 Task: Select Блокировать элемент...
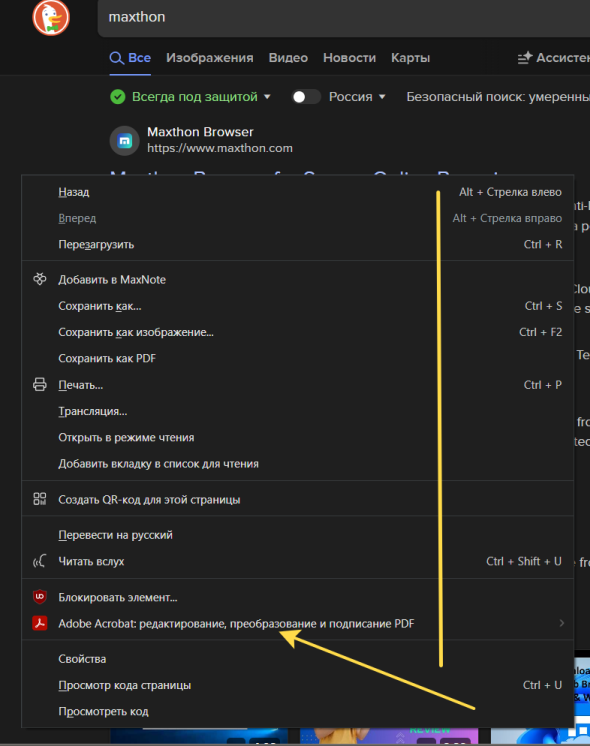point(297,597)
